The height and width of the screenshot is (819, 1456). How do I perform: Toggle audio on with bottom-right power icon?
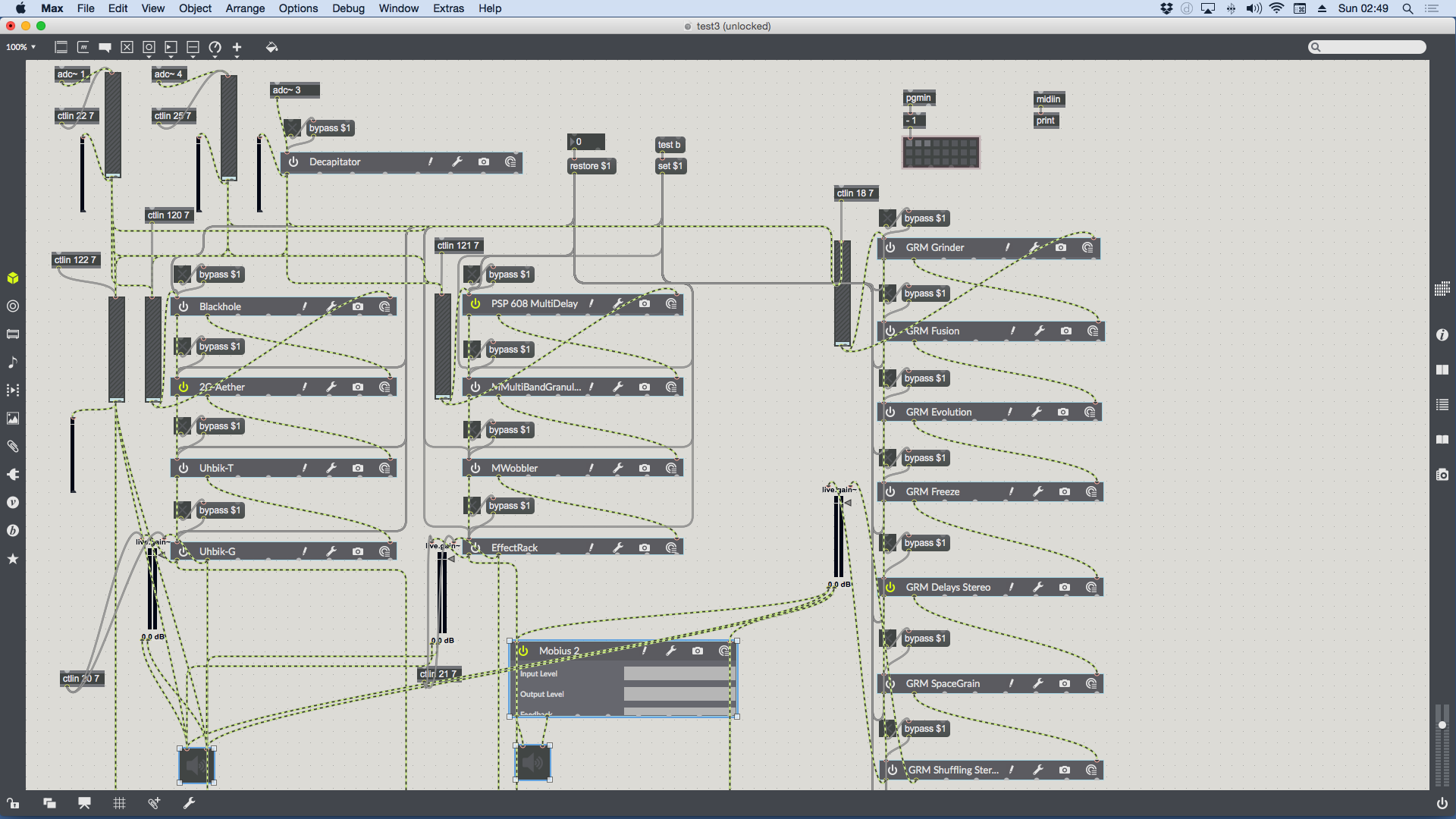tap(1442, 803)
